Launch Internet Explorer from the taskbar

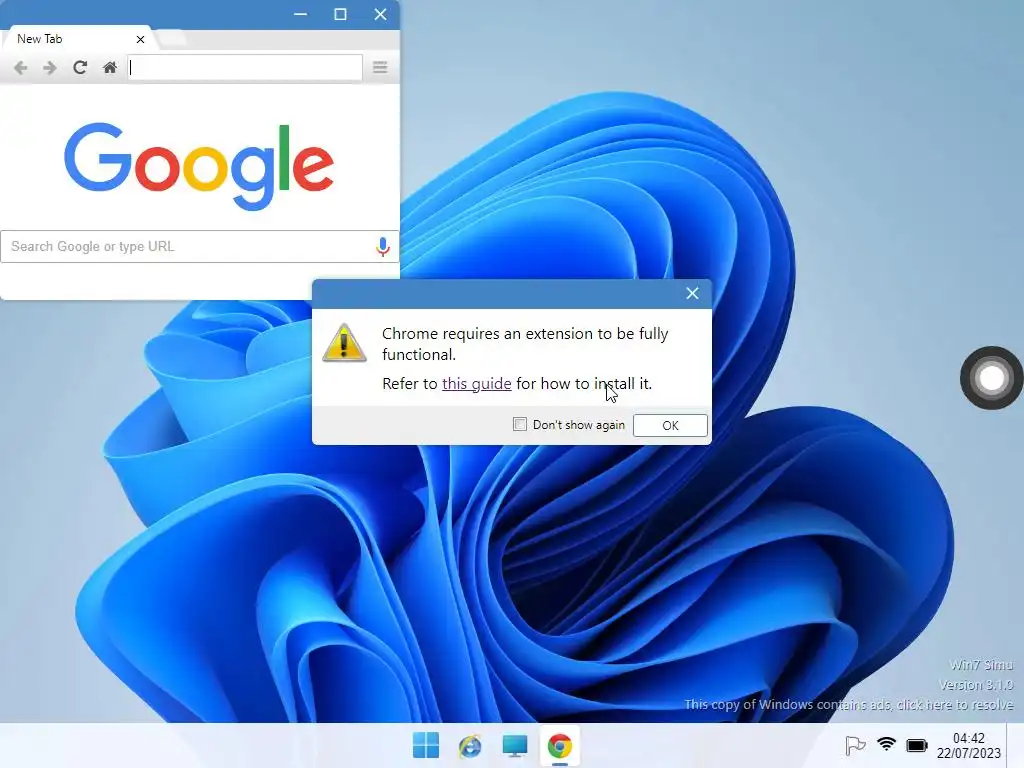coord(470,746)
